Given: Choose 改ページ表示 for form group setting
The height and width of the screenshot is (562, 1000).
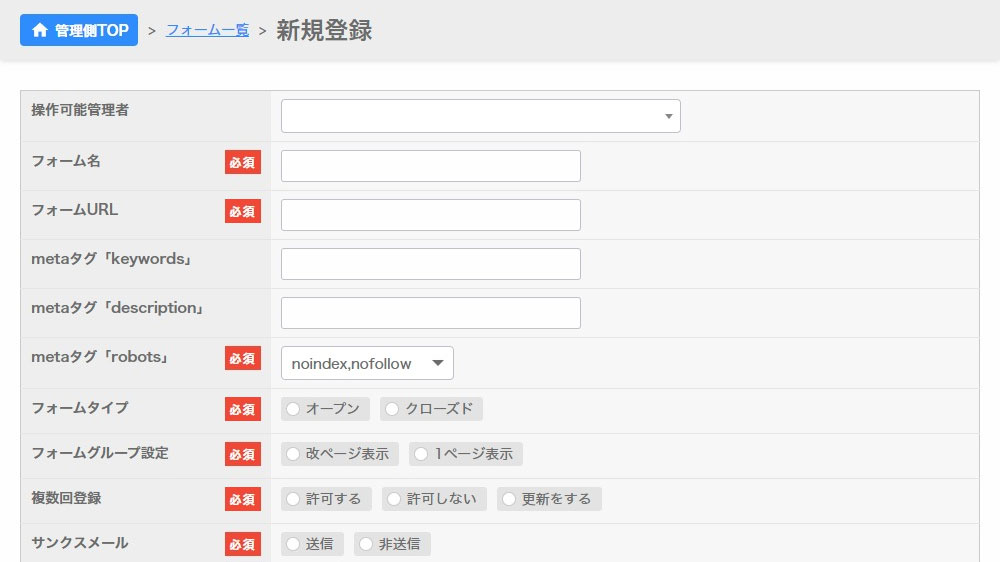Looking at the screenshot, I should 293,454.
